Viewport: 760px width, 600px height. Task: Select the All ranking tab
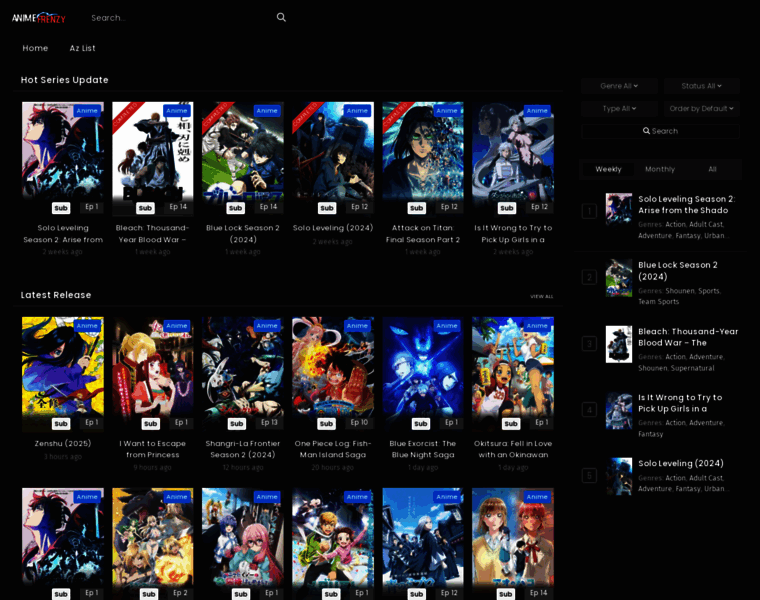[712, 169]
